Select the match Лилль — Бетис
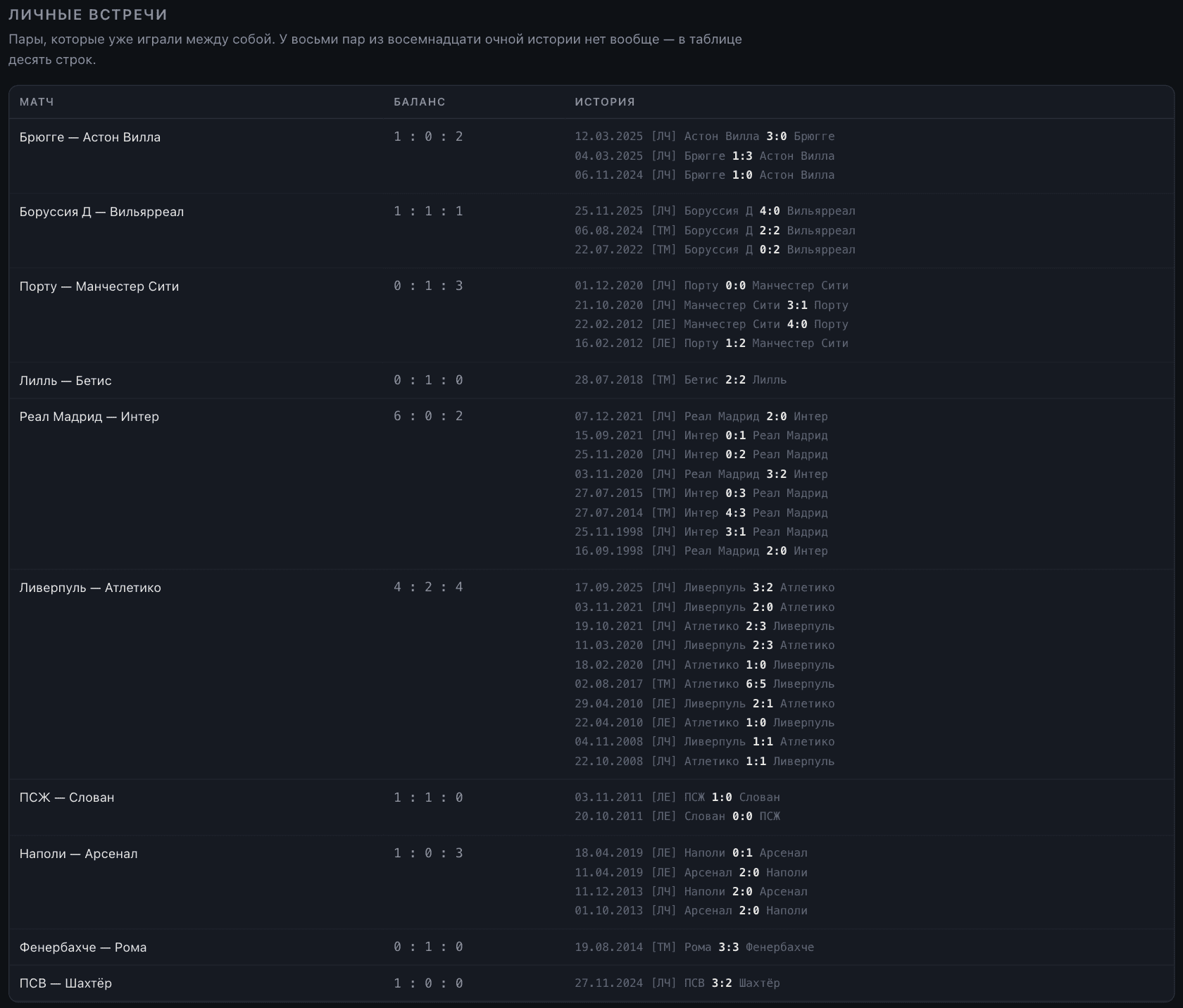1183x1008 pixels. coord(65,381)
